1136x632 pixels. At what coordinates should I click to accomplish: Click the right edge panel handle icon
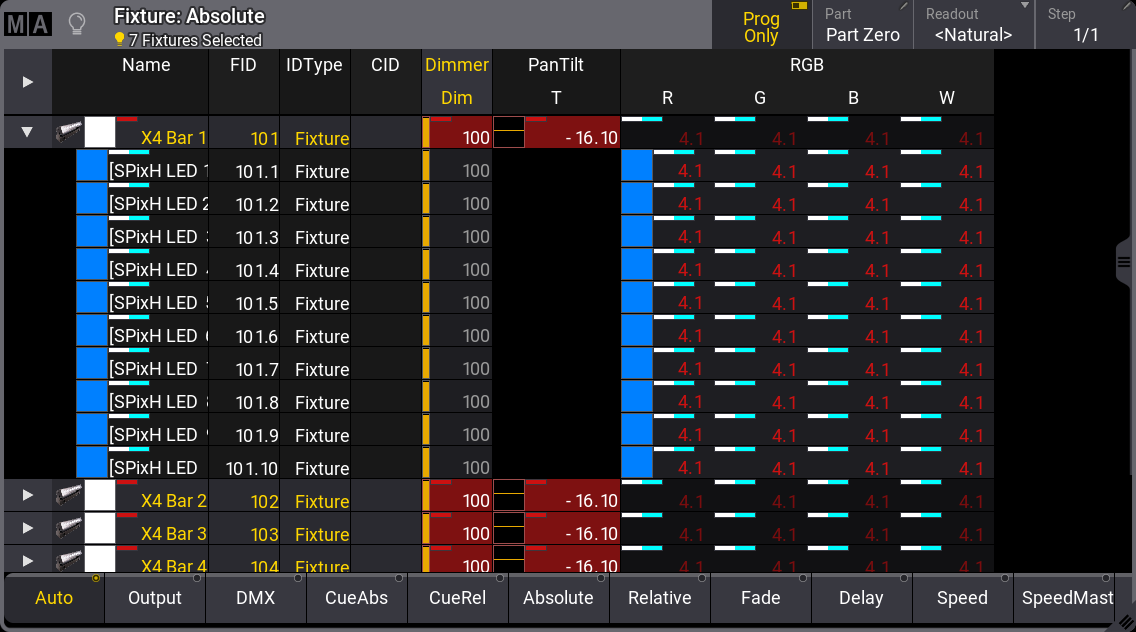(x=1123, y=261)
